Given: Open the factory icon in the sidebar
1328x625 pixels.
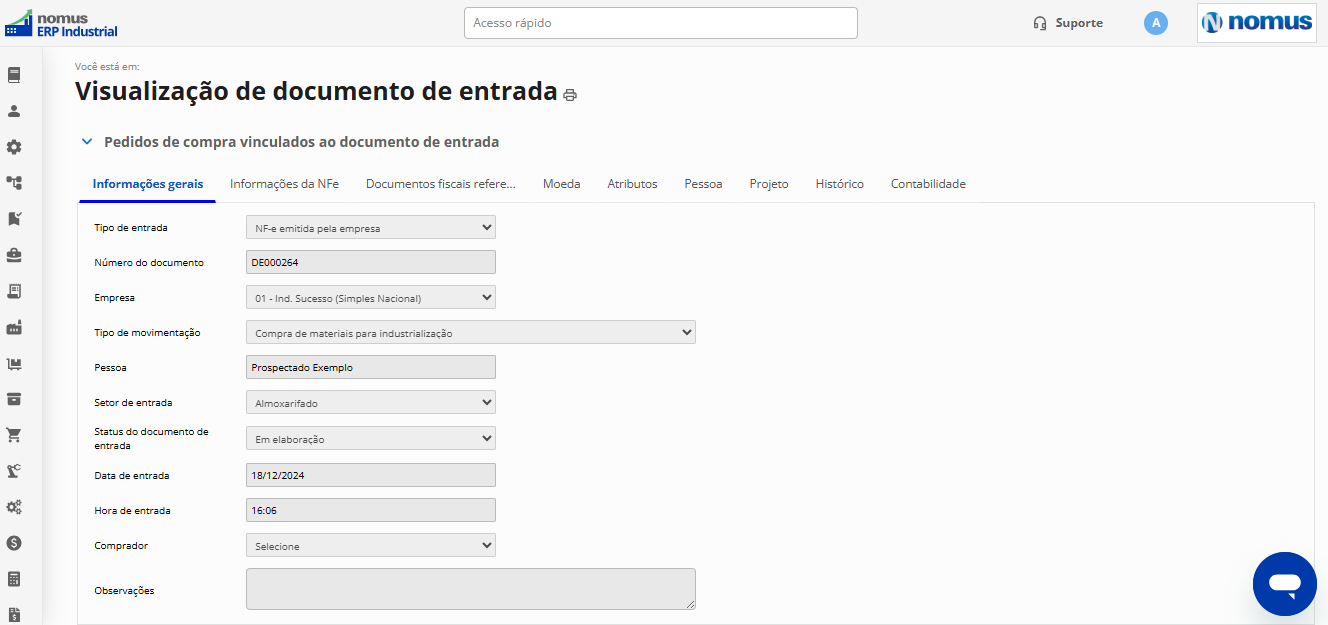Looking at the screenshot, I should 14,327.
